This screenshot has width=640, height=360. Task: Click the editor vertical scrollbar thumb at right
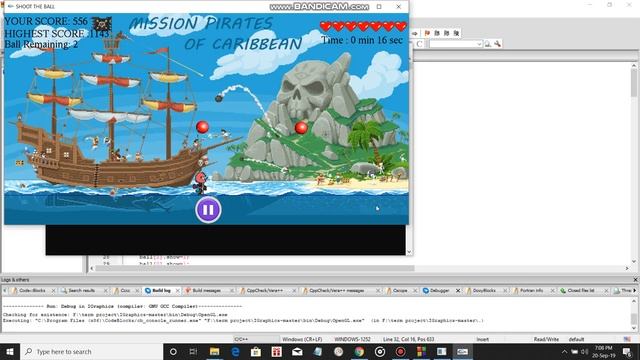tap(634, 83)
